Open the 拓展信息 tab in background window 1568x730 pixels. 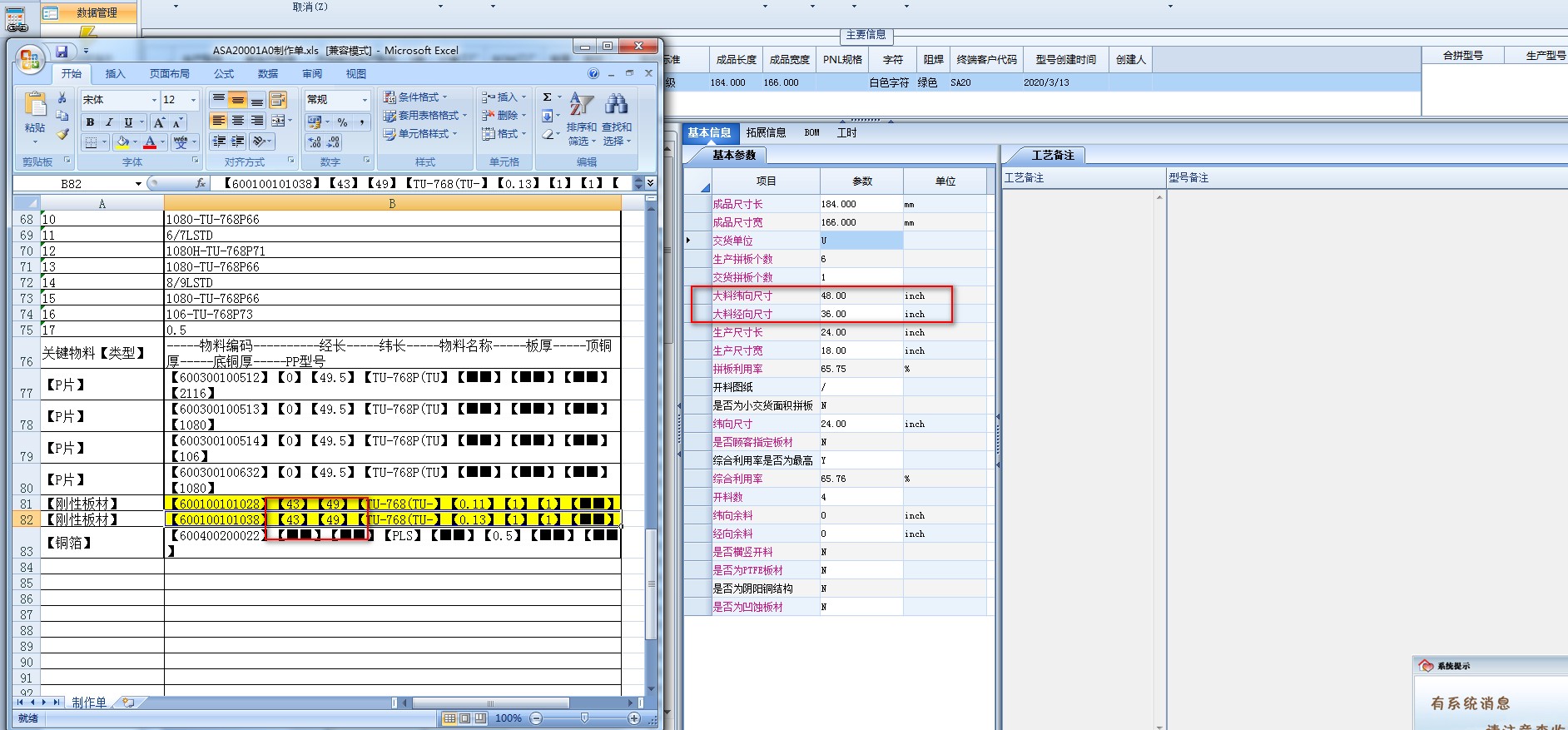(766, 132)
